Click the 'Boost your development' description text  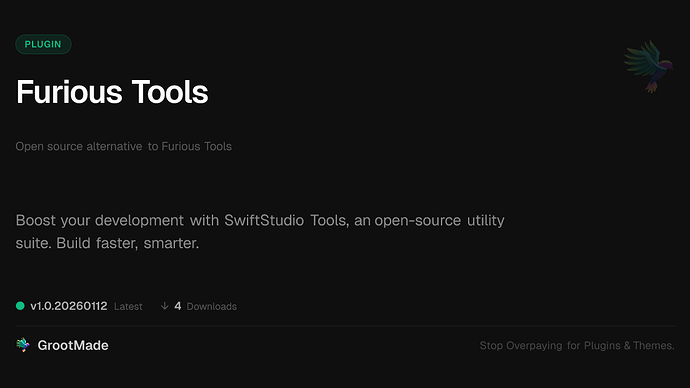(x=260, y=231)
